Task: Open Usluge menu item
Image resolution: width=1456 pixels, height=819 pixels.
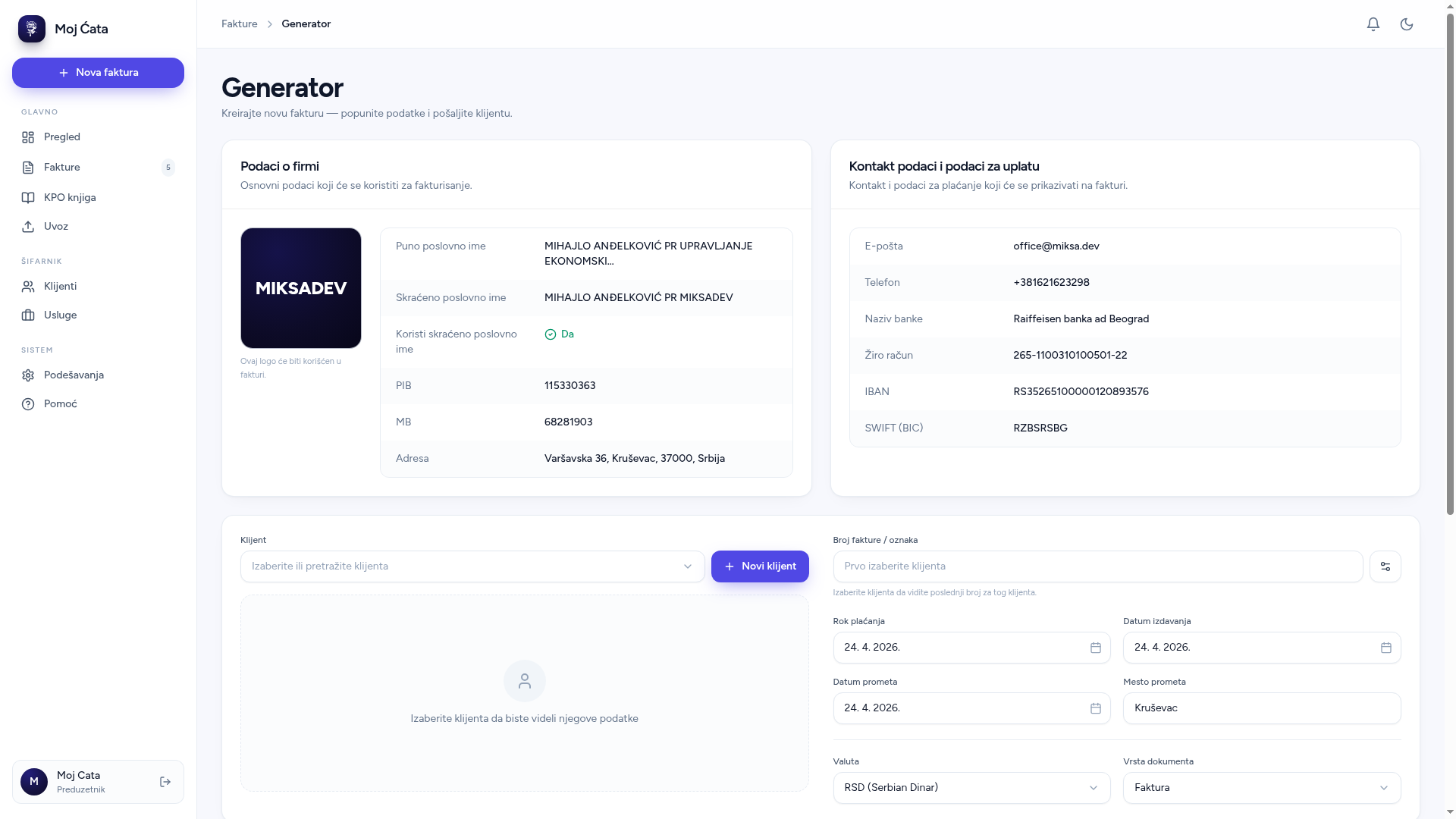Action: pyautogui.click(x=98, y=315)
